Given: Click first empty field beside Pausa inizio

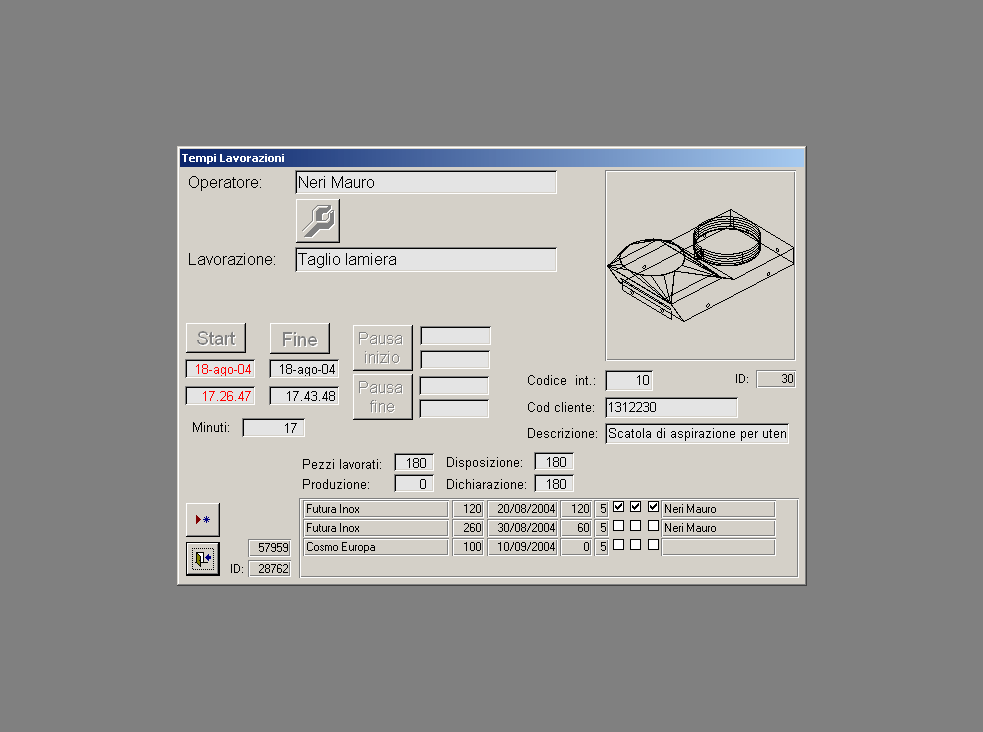Looking at the screenshot, I should point(456,336).
